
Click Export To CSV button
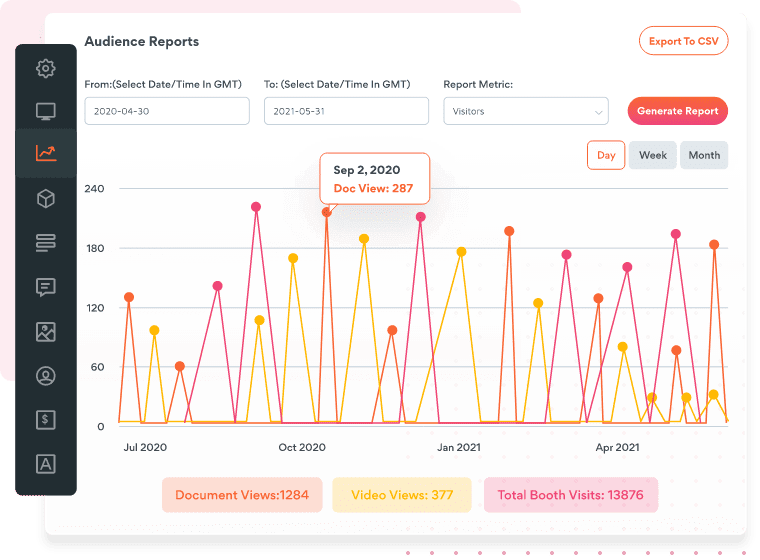[x=683, y=41]
